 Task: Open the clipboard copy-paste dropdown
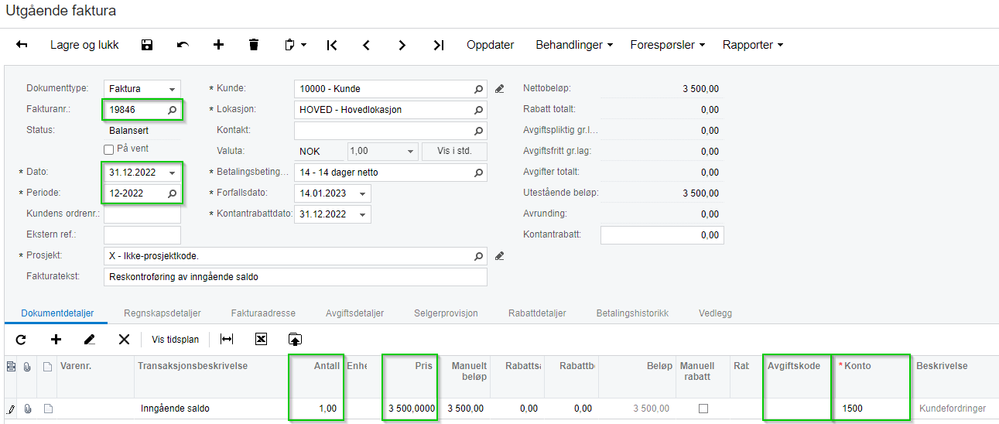[296, 45]
